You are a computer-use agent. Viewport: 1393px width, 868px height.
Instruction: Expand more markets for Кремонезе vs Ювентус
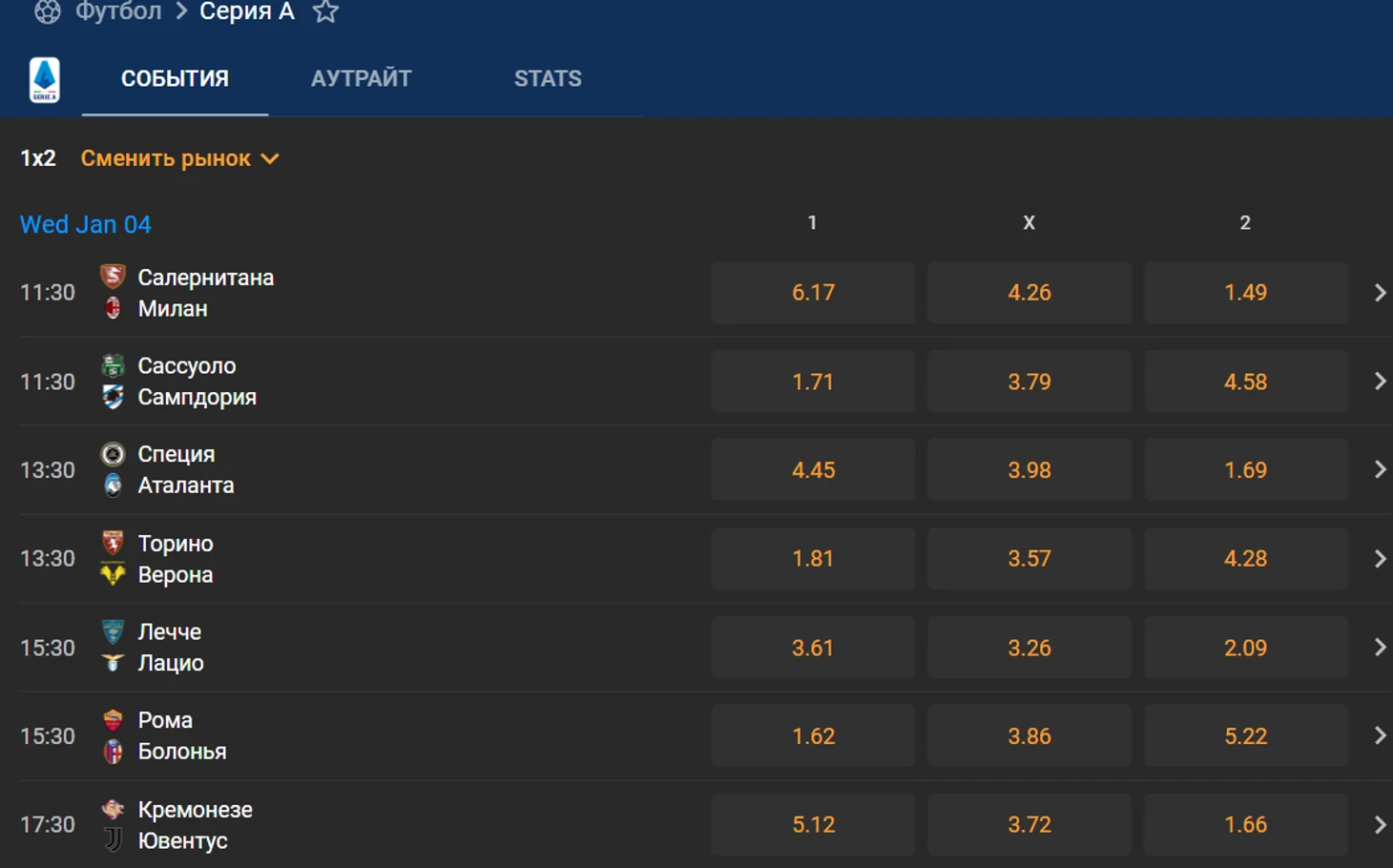tap(1380, 825)
